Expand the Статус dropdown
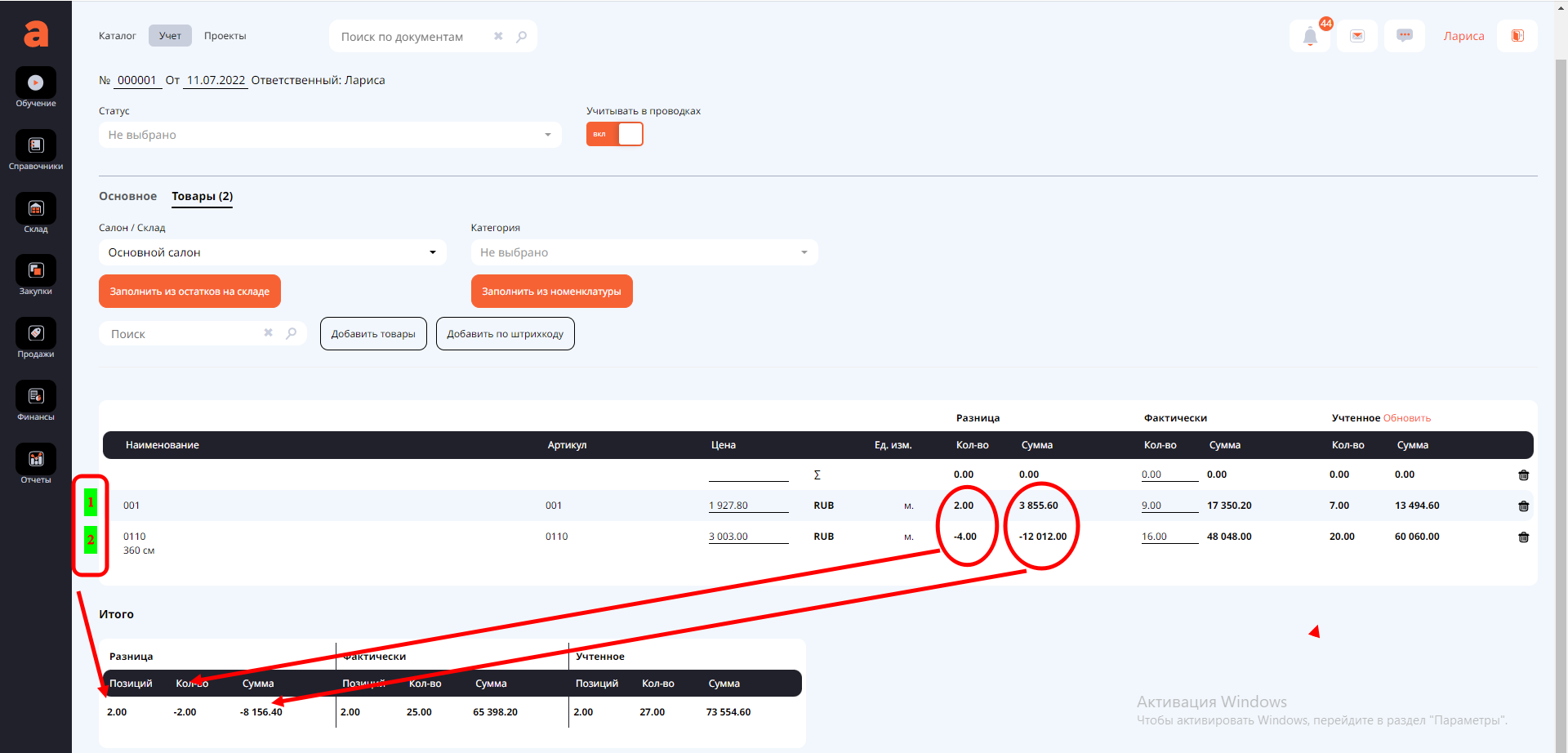Viewport: 1568px width, 753px height. point(330,135)
